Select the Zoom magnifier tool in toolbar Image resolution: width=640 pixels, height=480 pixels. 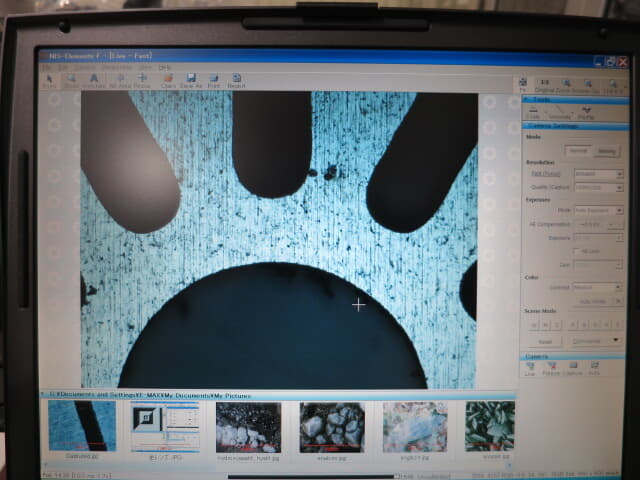(x=71, y=80)
